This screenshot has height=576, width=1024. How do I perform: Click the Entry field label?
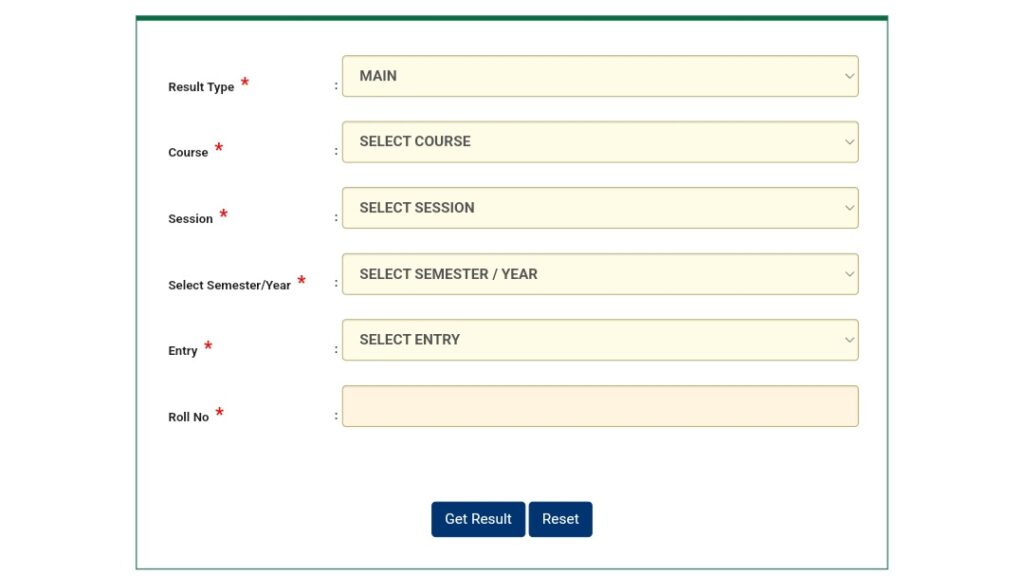click(x=183, y=351)
